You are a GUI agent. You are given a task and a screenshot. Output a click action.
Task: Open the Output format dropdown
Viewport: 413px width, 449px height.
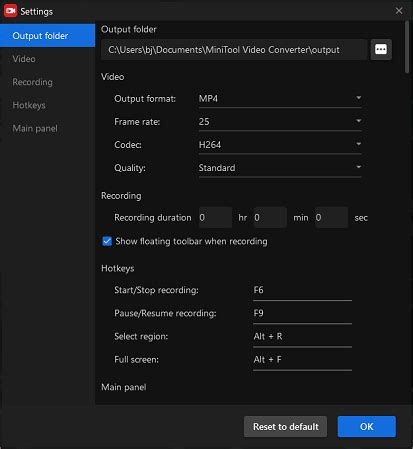click(x=280, y=99)
